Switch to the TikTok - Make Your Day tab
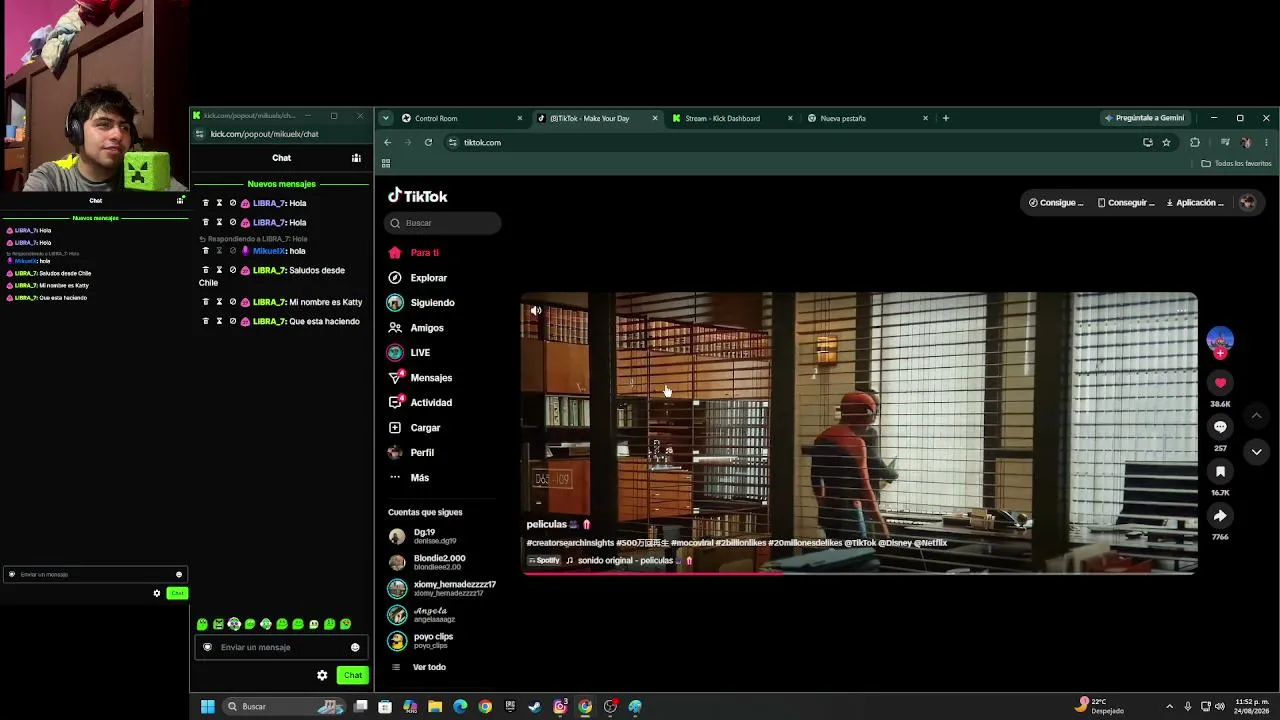 tap(598, 118)
